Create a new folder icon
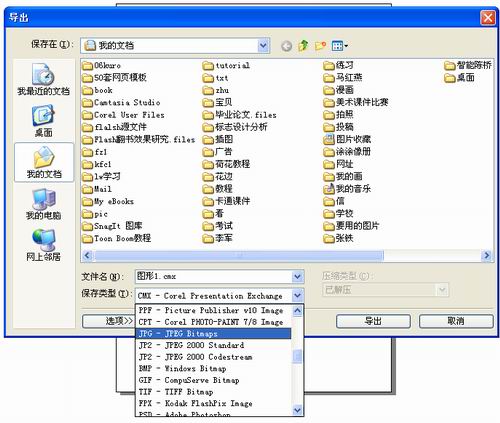 320,45
